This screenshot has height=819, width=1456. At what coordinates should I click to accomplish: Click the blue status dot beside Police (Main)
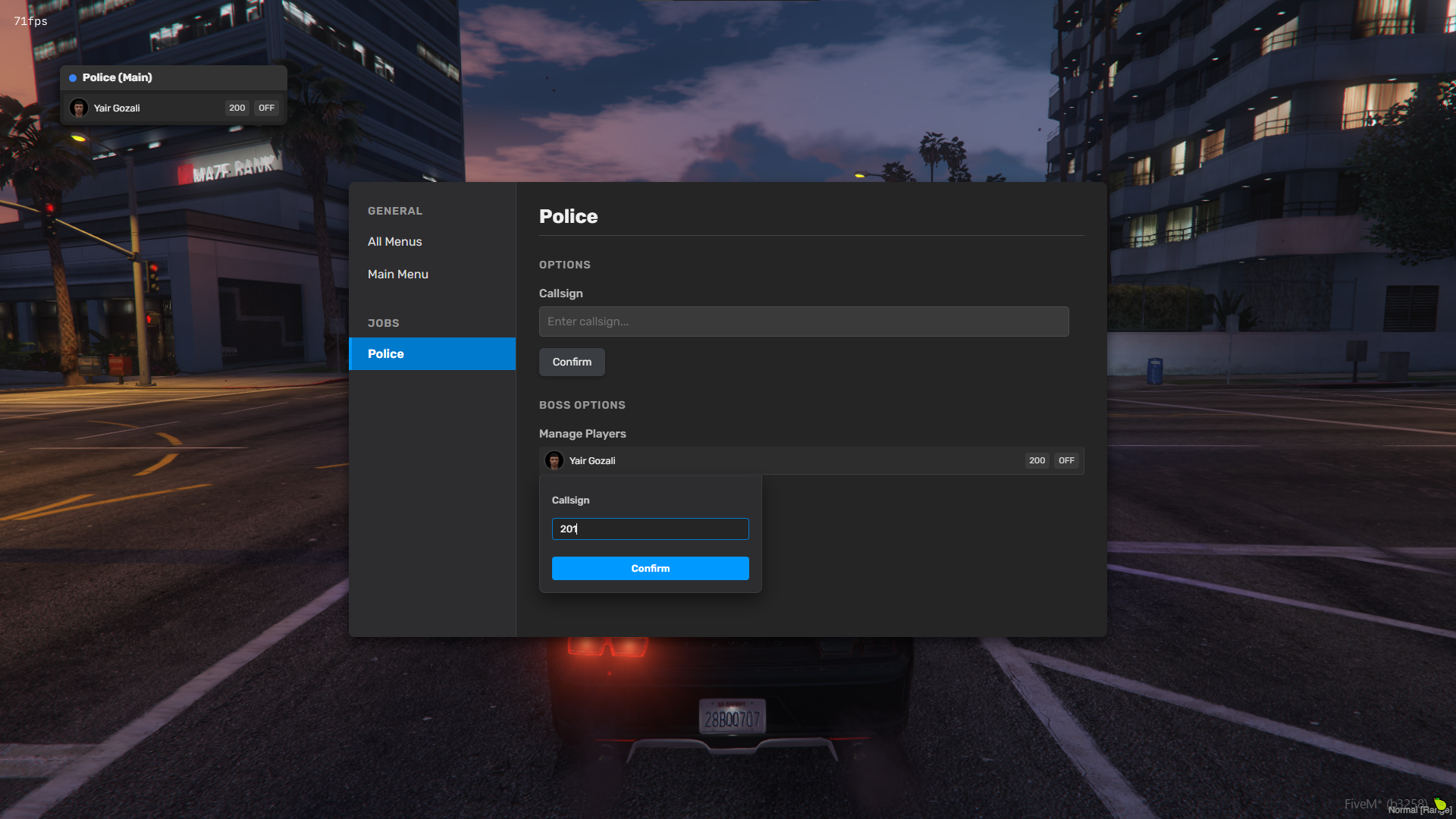[73, 78]
